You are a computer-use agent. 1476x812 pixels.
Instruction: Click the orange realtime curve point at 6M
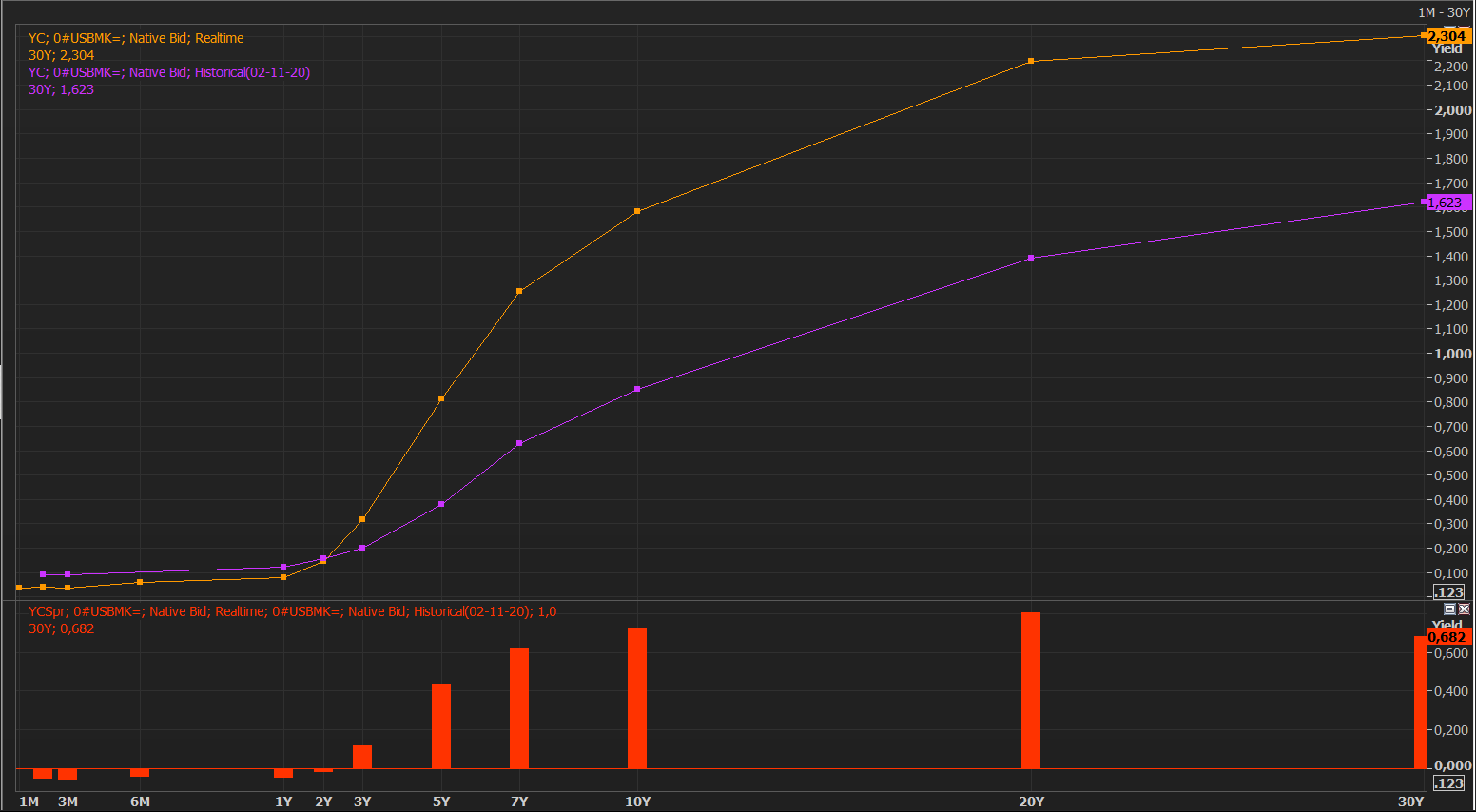140,582
